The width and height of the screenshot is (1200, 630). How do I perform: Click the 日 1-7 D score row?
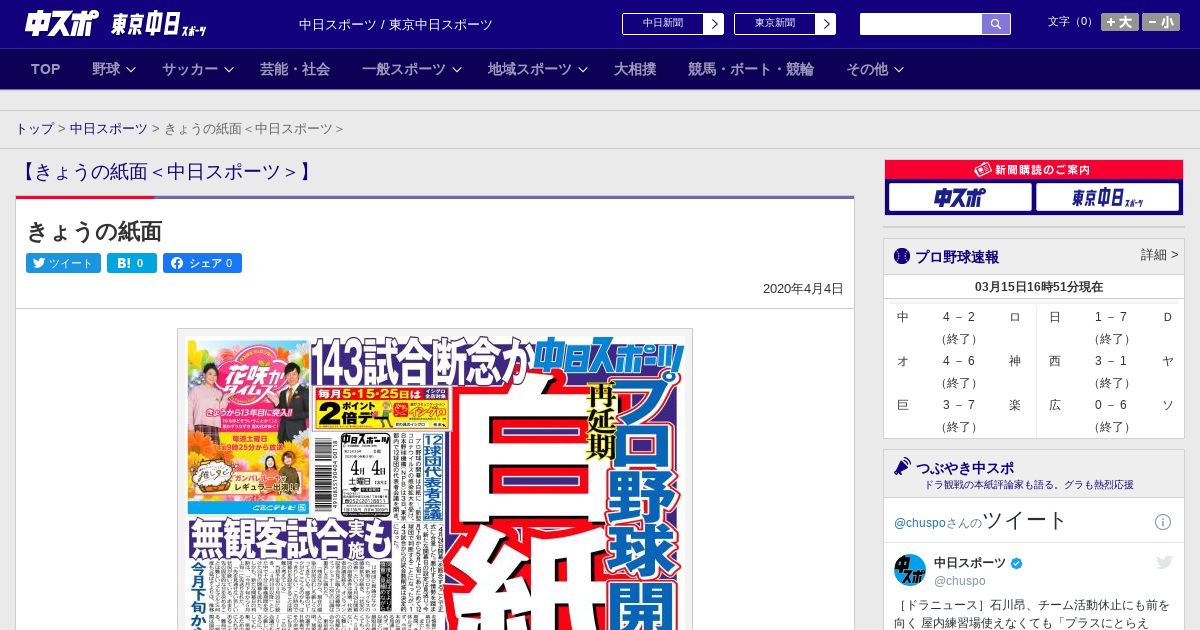click(x=1111, y=317)
